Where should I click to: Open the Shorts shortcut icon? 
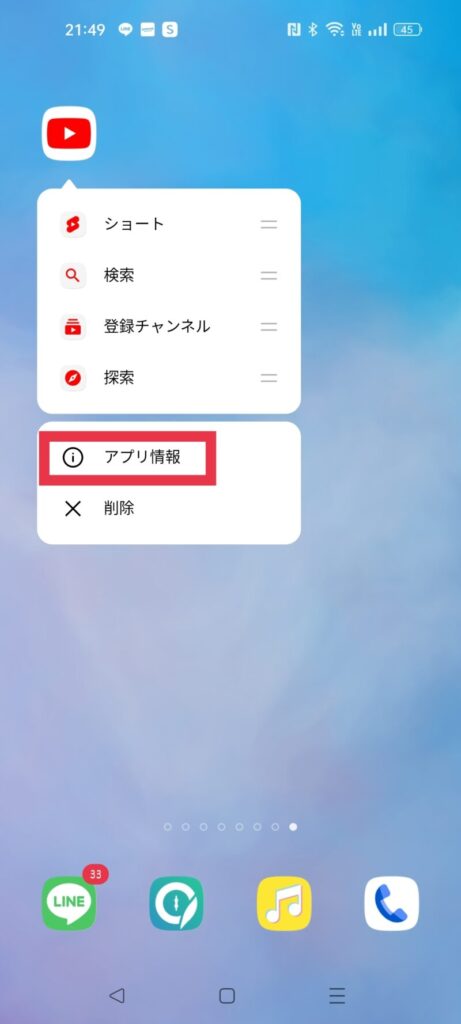pyautogui.click(x=72, y=225)
